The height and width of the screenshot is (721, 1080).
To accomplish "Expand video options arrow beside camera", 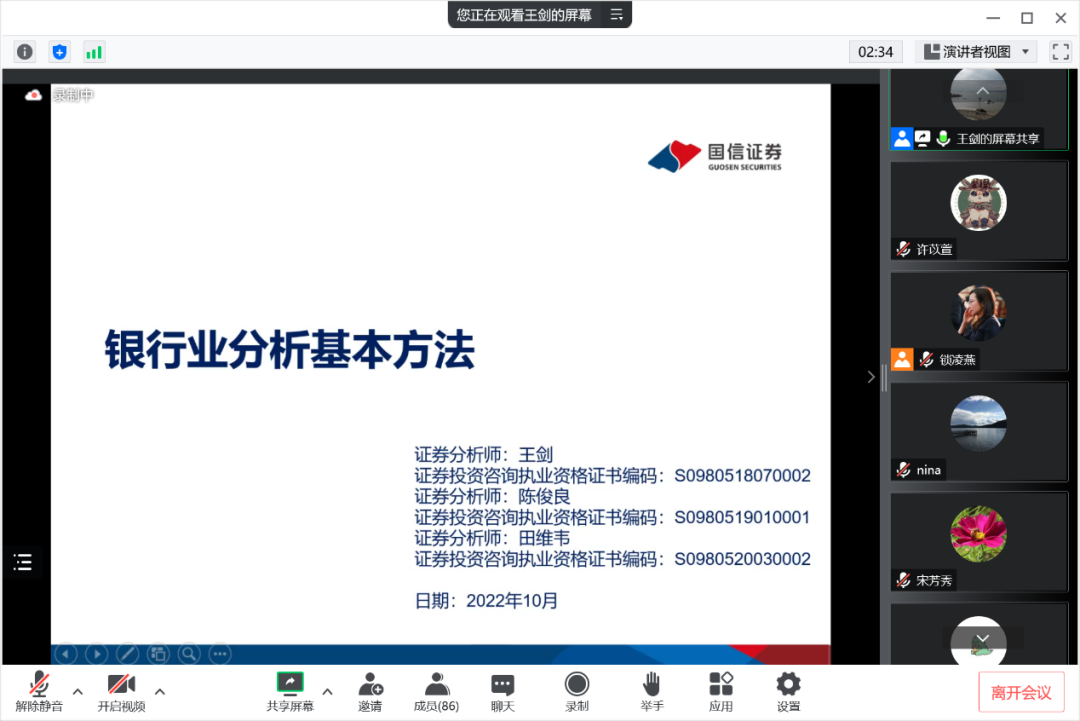I will pos(160,691).
